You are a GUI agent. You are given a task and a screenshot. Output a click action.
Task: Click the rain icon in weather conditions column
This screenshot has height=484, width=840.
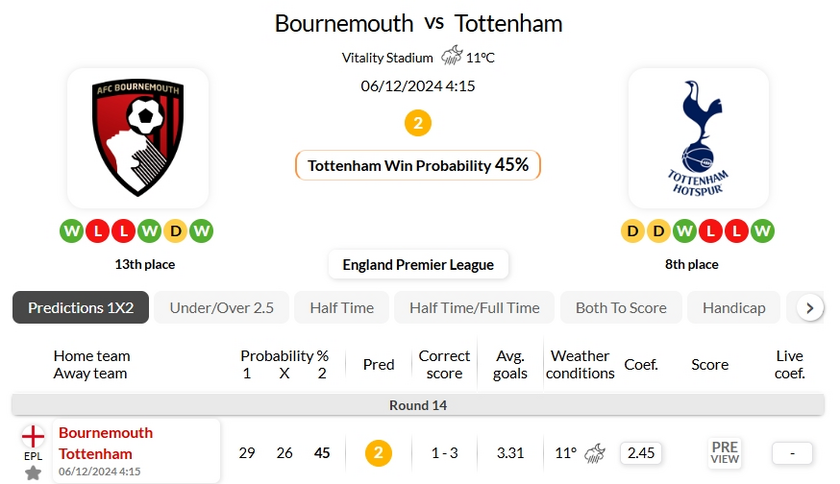pos(596,453)
